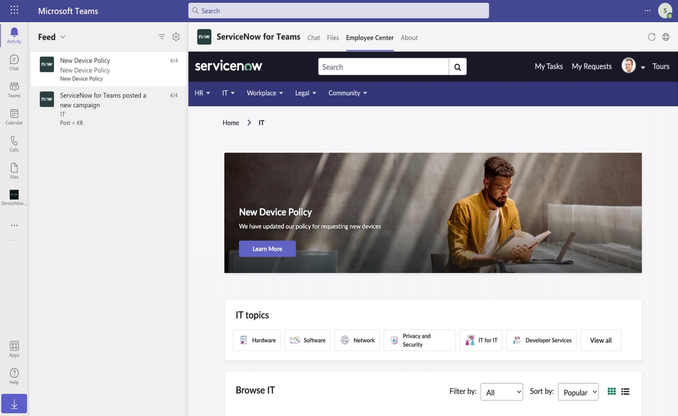Show more apps ellipsis in sidebar
The width and height of the screenshot is (678, 416).
coord(14,225)
